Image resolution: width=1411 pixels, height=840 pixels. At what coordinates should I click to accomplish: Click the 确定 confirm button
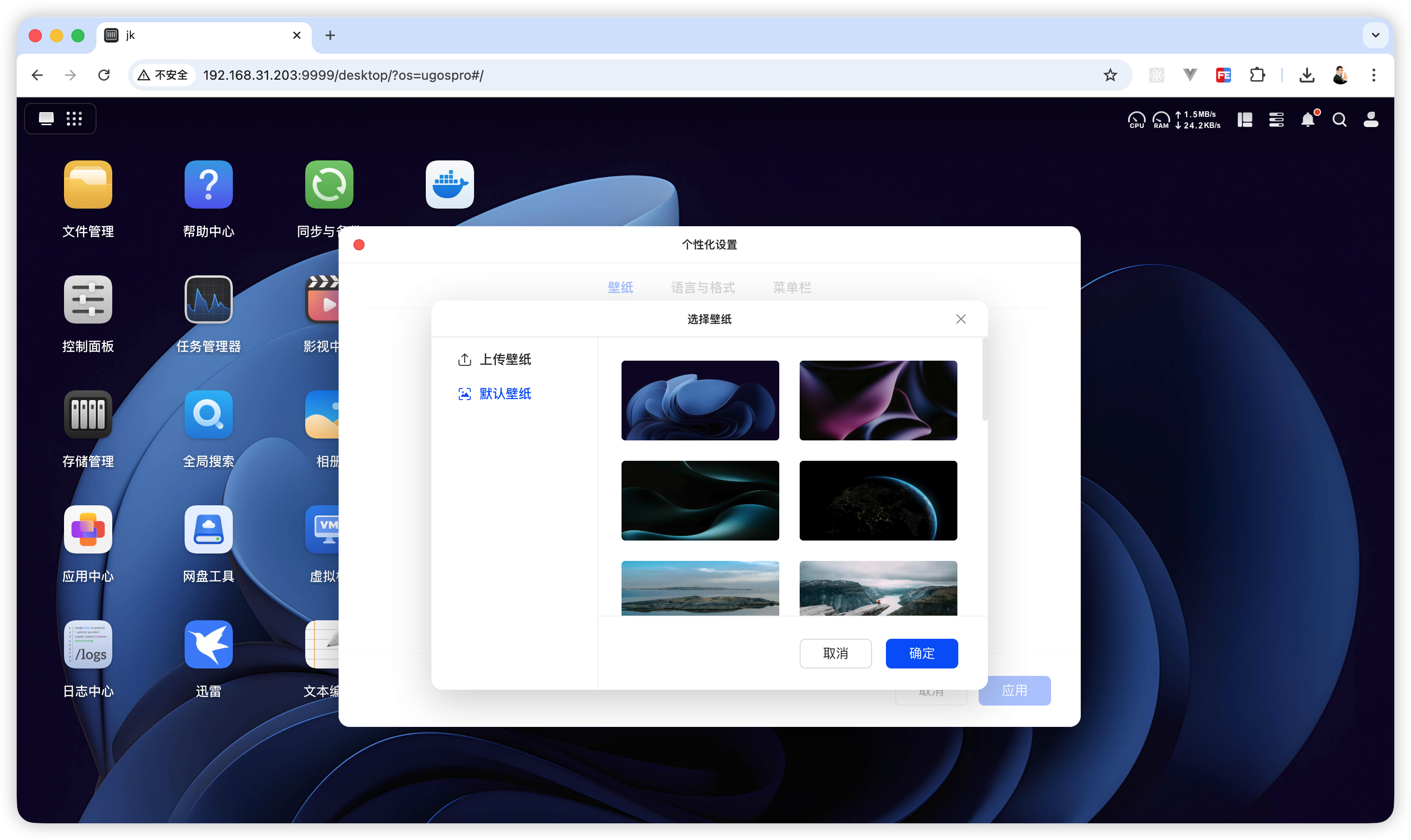click(x=921, y=653)
